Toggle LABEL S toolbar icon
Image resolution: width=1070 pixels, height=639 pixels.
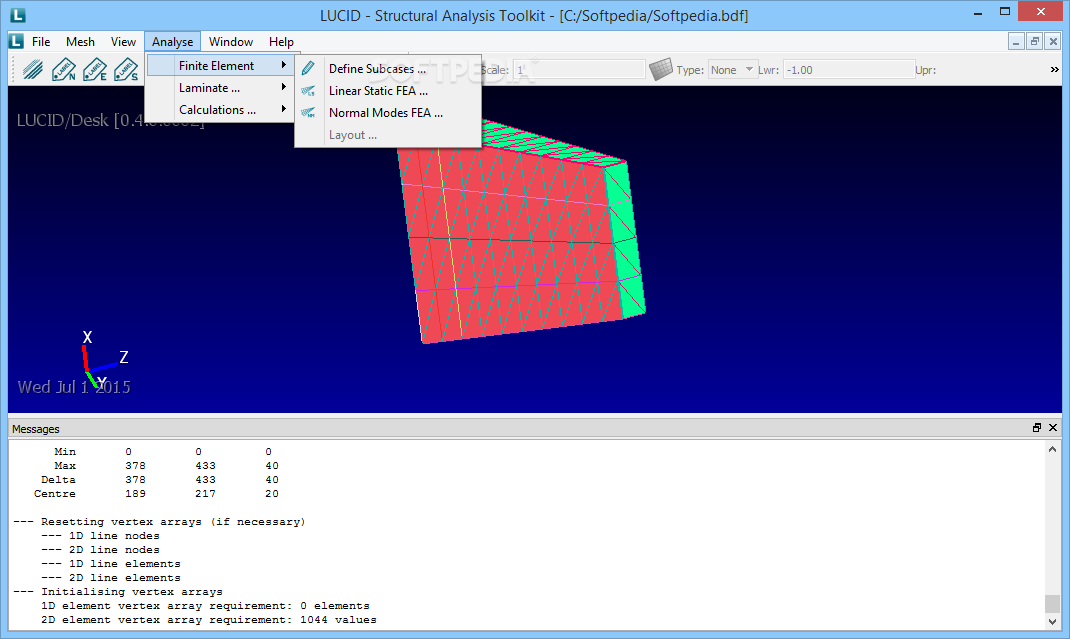(x=126, y=70)
